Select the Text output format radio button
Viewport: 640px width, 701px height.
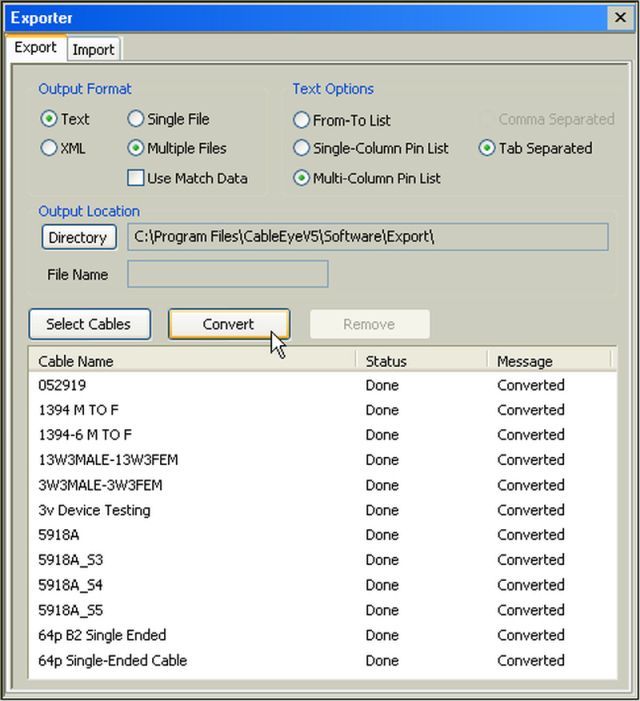point(49,119)
